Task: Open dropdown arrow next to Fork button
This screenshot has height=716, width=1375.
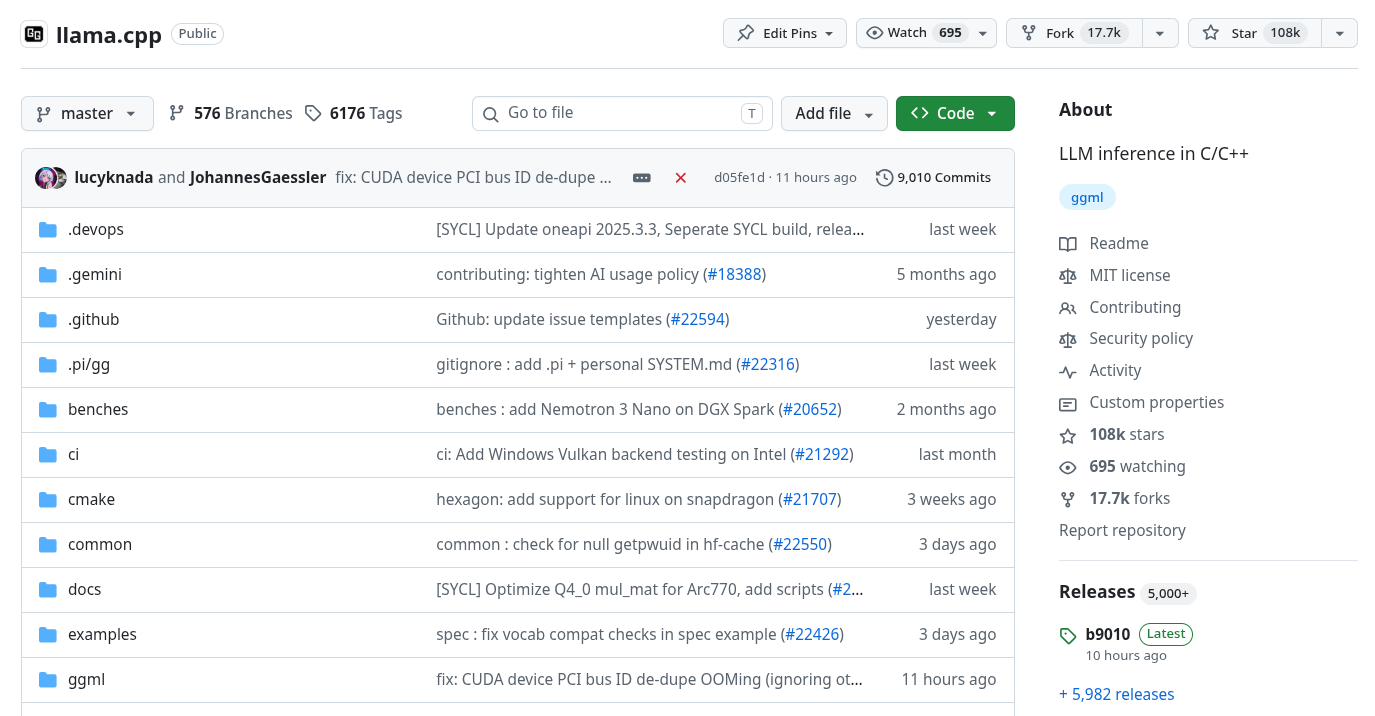Action: (x=1160, y=33)
